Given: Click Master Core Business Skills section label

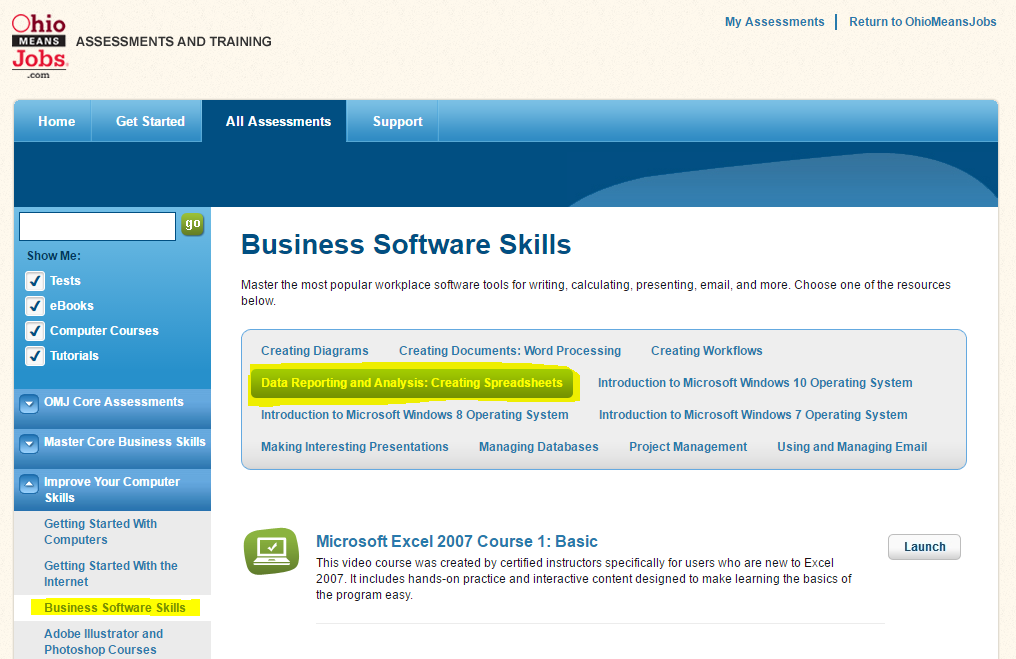Looking at the screenshot, I should pyautogui.click(x=124, y=442).
